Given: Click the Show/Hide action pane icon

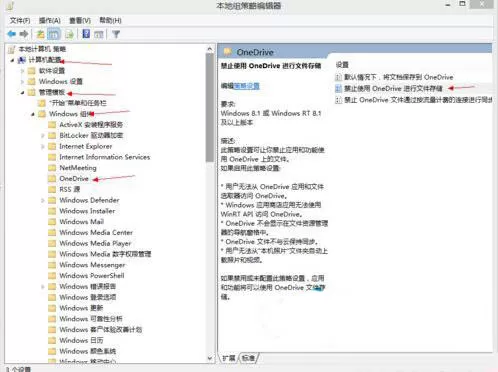Looking at the screenshot, I should pyautogui.click(x=99, y=34).
